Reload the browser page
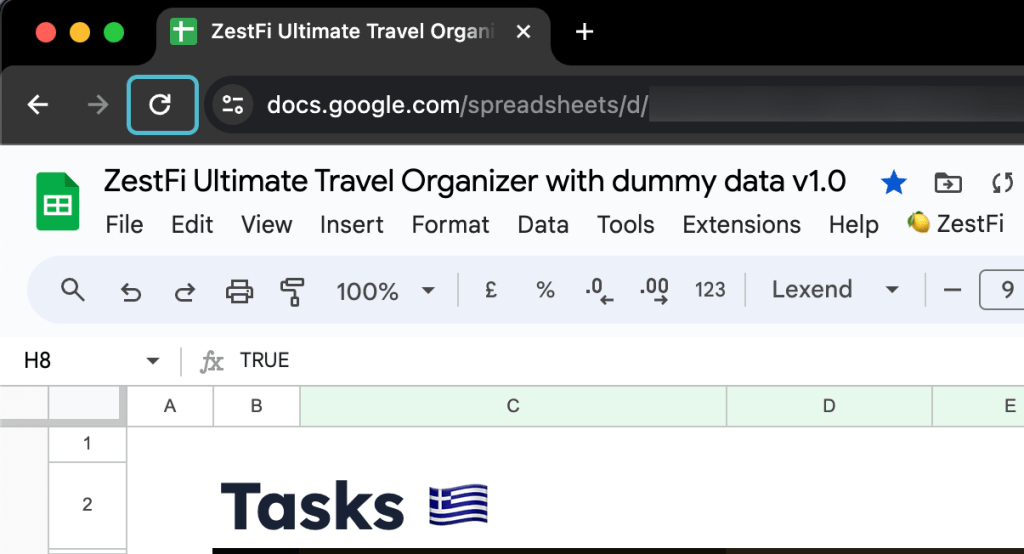 coord(160,104)
